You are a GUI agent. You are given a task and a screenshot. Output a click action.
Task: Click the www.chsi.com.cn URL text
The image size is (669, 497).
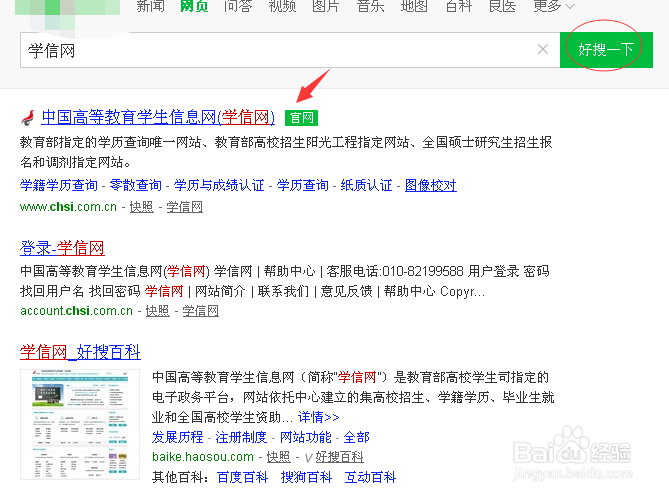(68, 207)
